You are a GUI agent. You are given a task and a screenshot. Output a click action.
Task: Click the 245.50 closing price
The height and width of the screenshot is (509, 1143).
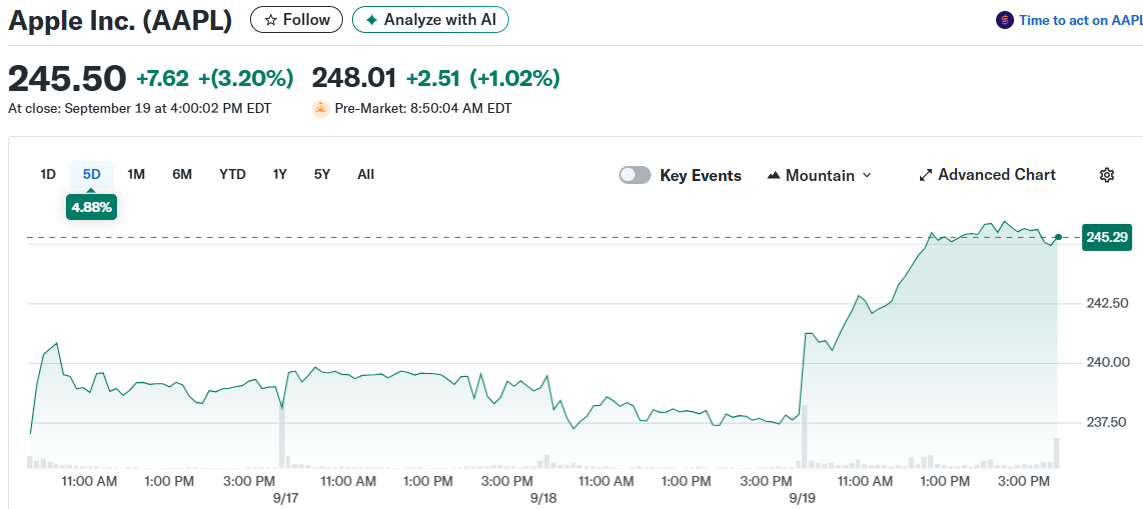pos(67,78)
